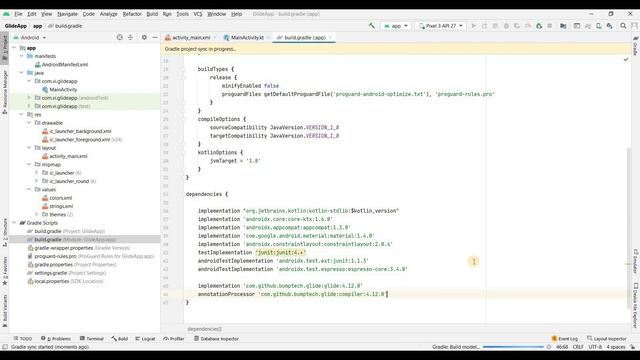Viewport: 640px width, 360px height.
Task: Select build.gradle (Project: GlideApp)
Action: (x=65, y=231)
